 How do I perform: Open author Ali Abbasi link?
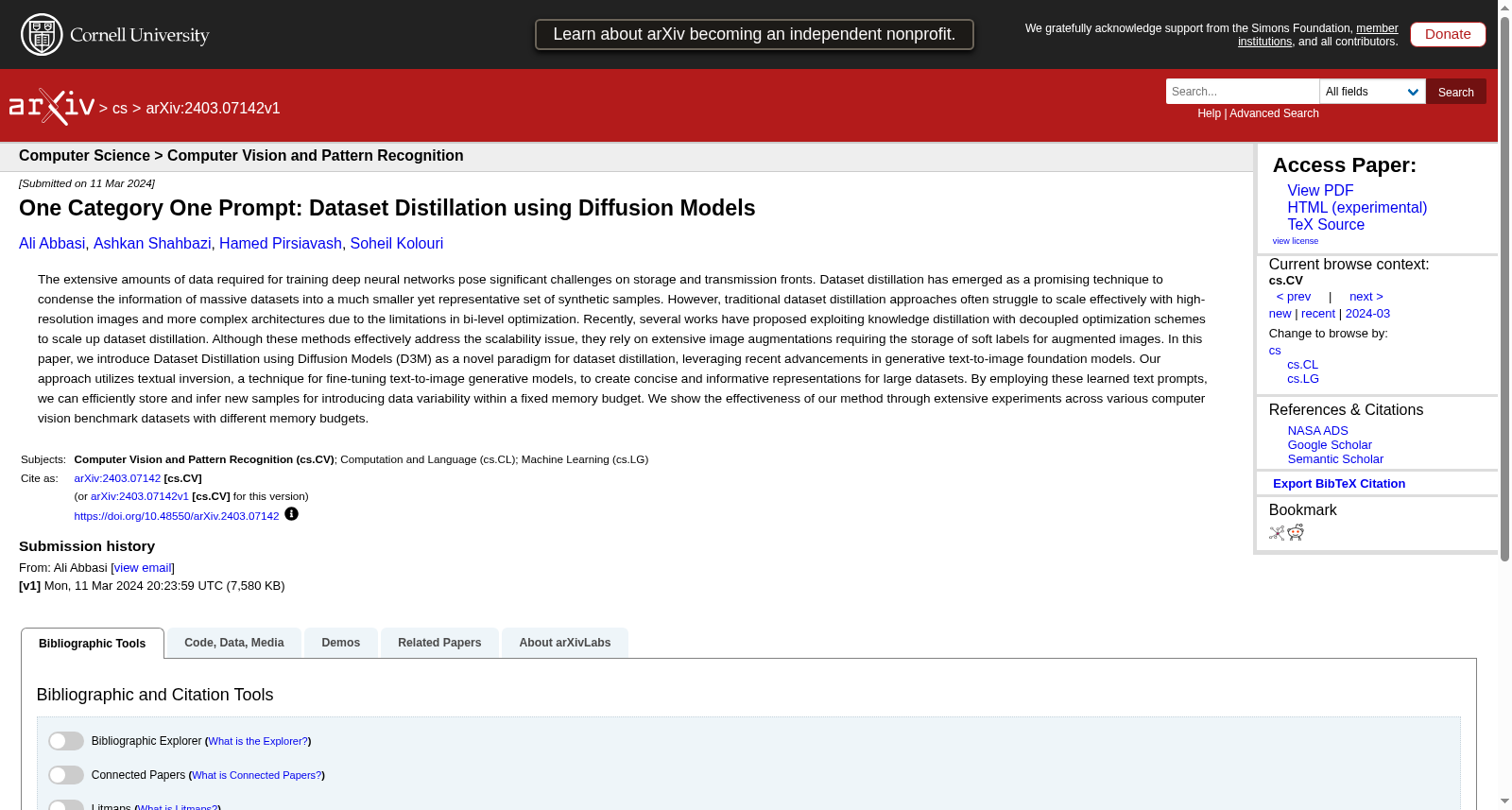tap(52, 244)
